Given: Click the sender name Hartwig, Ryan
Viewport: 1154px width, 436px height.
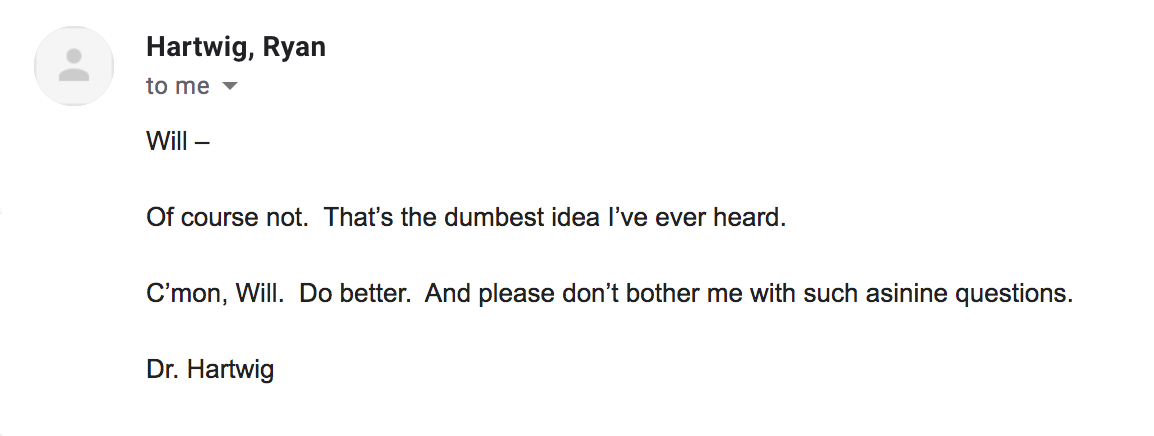Looking at the screenshot, I should click(x=236, y=47).
